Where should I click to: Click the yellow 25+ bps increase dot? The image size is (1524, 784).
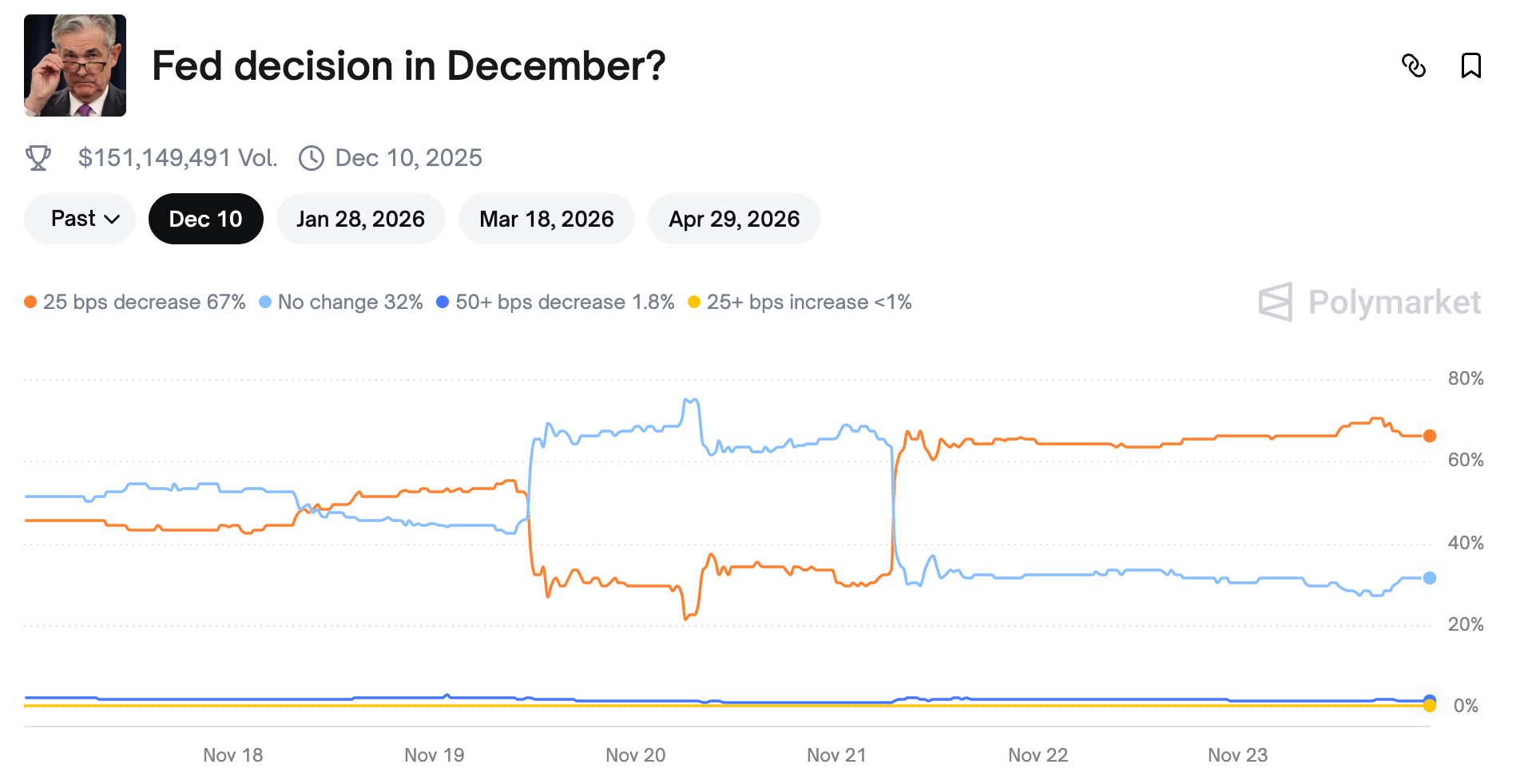click(694, 302)
